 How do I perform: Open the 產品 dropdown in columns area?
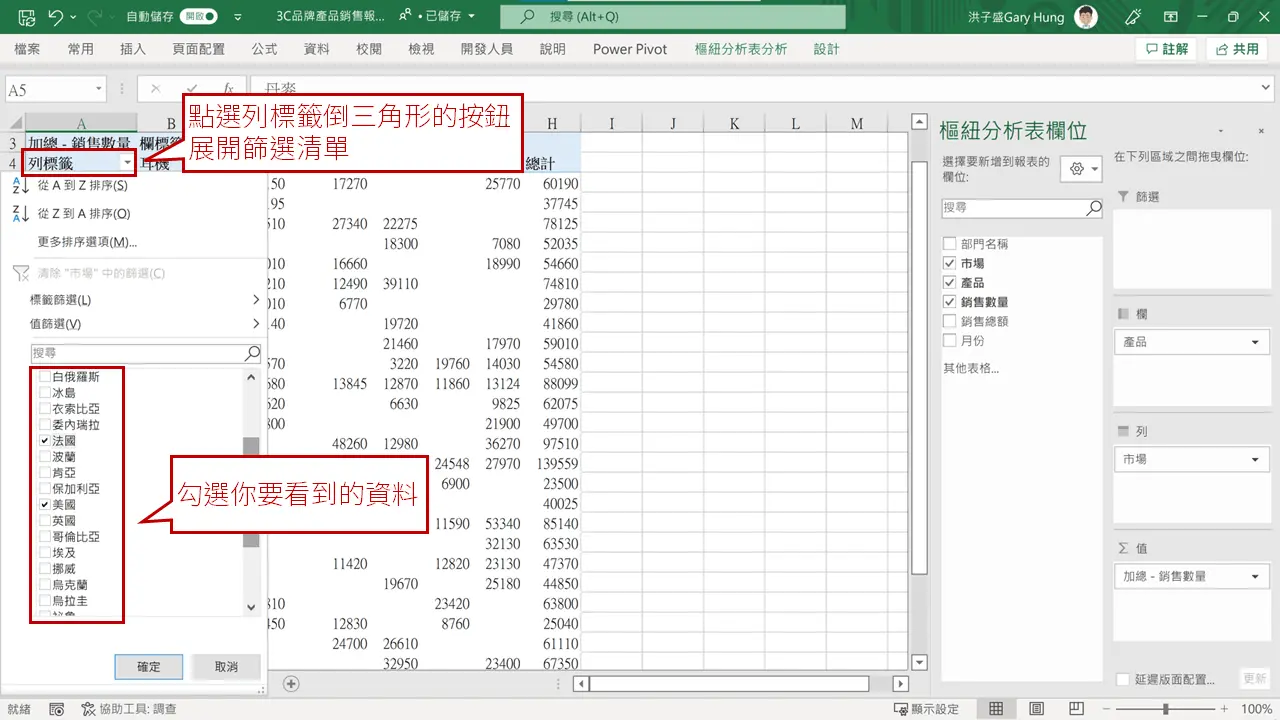[1256, 342]
